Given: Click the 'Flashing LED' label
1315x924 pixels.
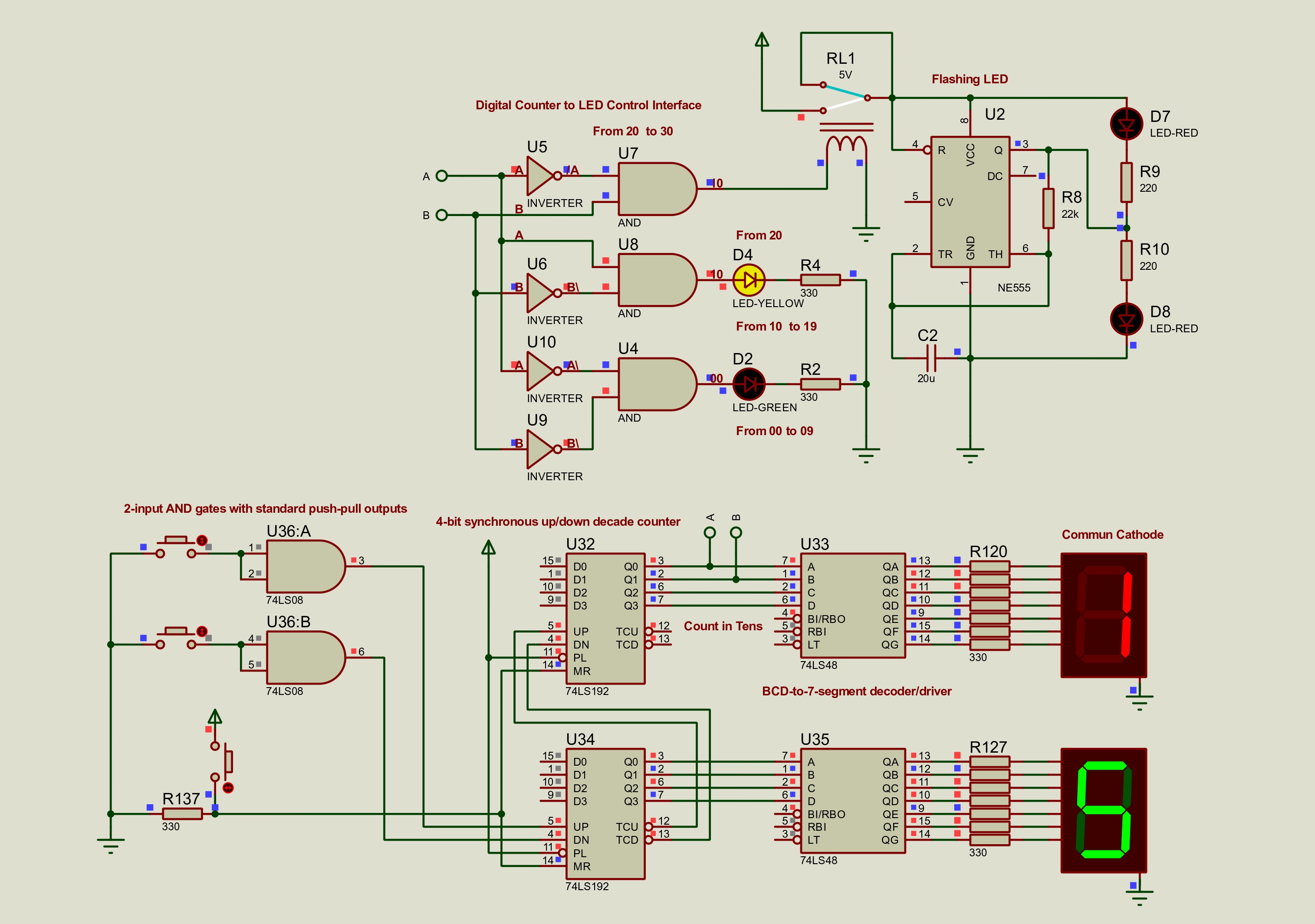Looking at the screenshot, I should [x=970, y=79].
